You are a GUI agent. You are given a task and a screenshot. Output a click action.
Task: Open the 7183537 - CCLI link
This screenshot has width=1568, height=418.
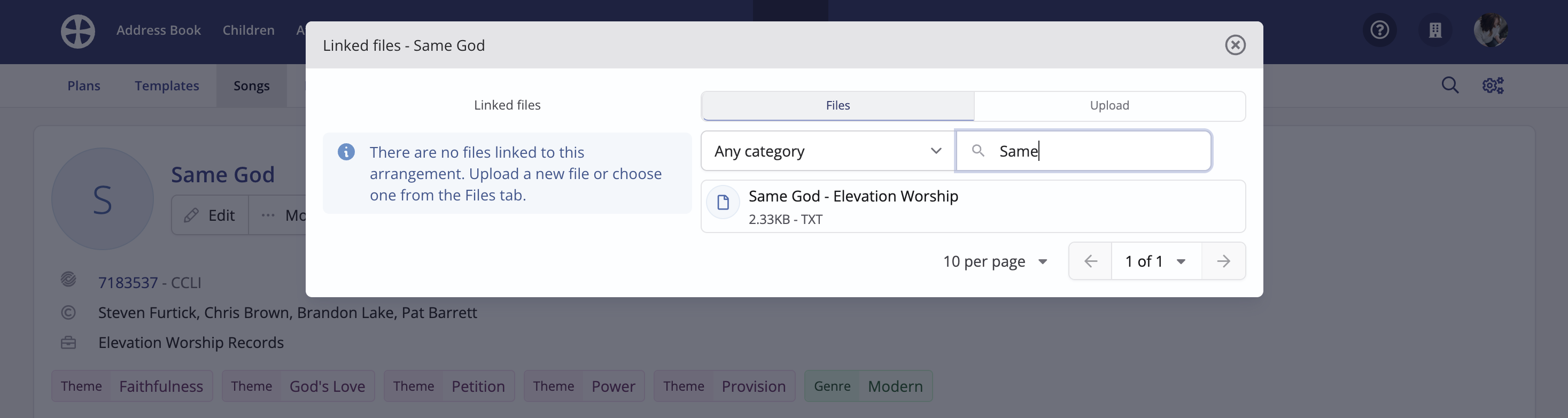pyautogui.click(x=149, y=283)
